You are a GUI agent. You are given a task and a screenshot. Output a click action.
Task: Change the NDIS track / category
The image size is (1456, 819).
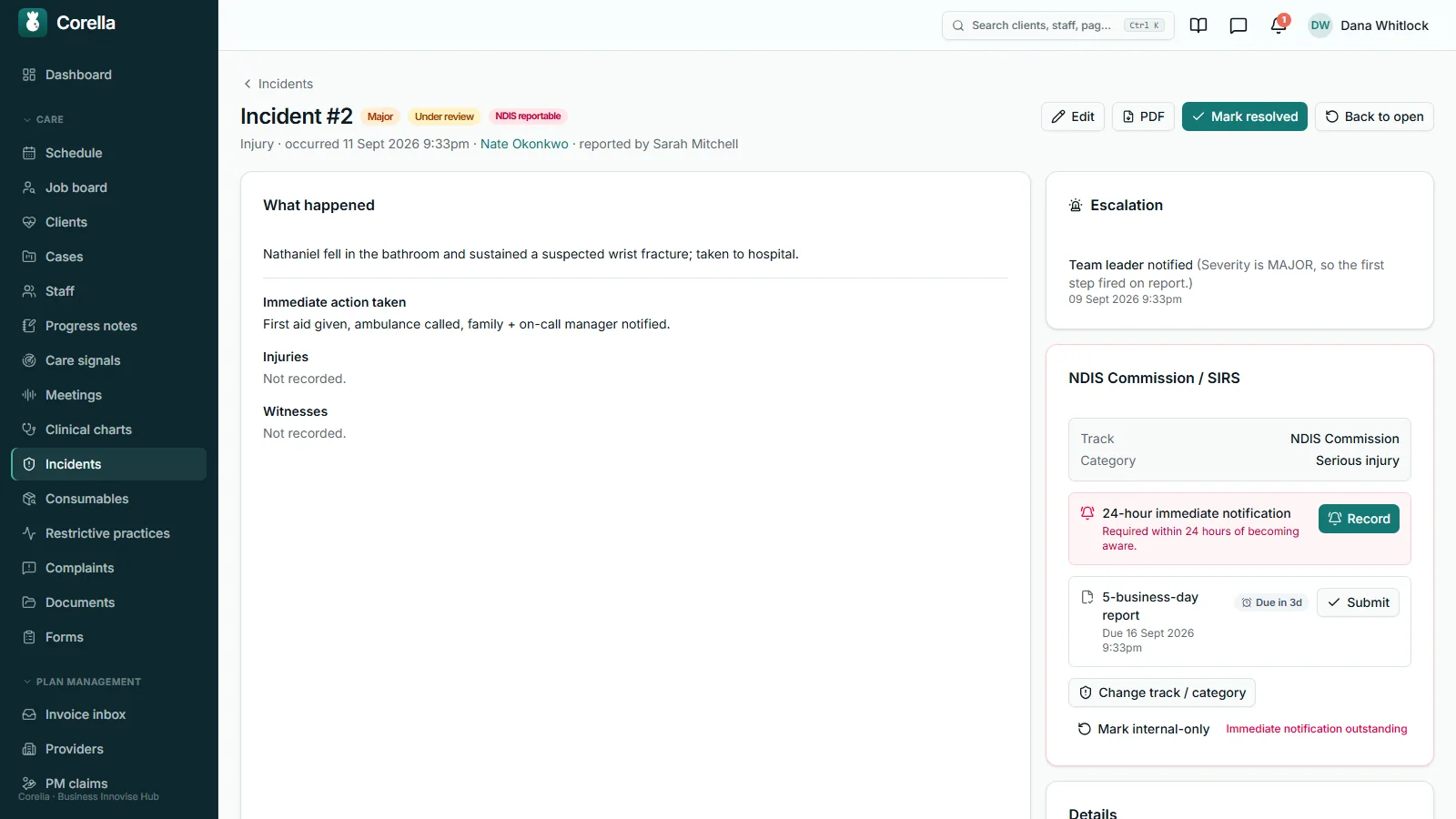point(1162,693)
